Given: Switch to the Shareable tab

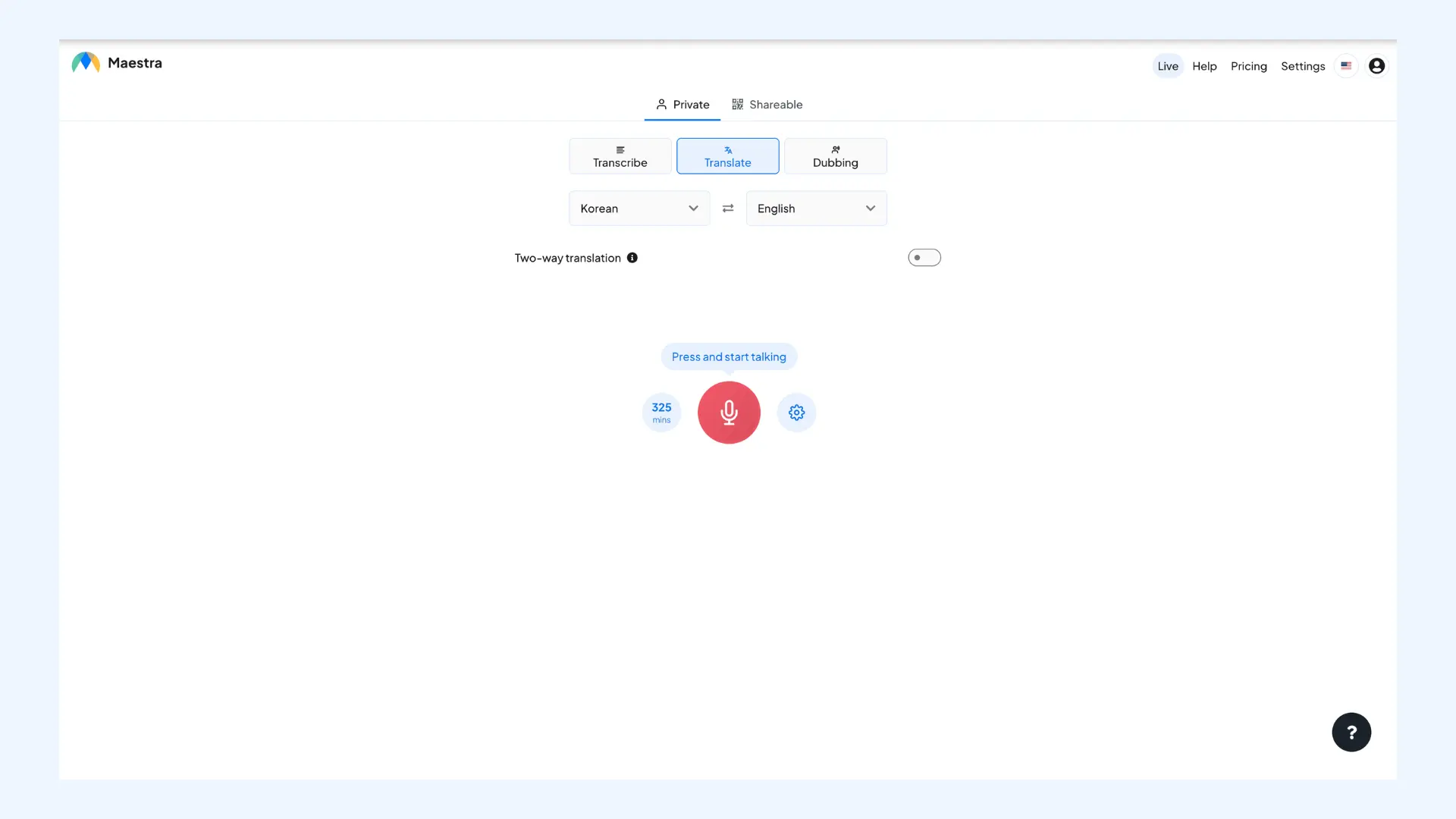Looking at the screenshot, I should 767,105.
